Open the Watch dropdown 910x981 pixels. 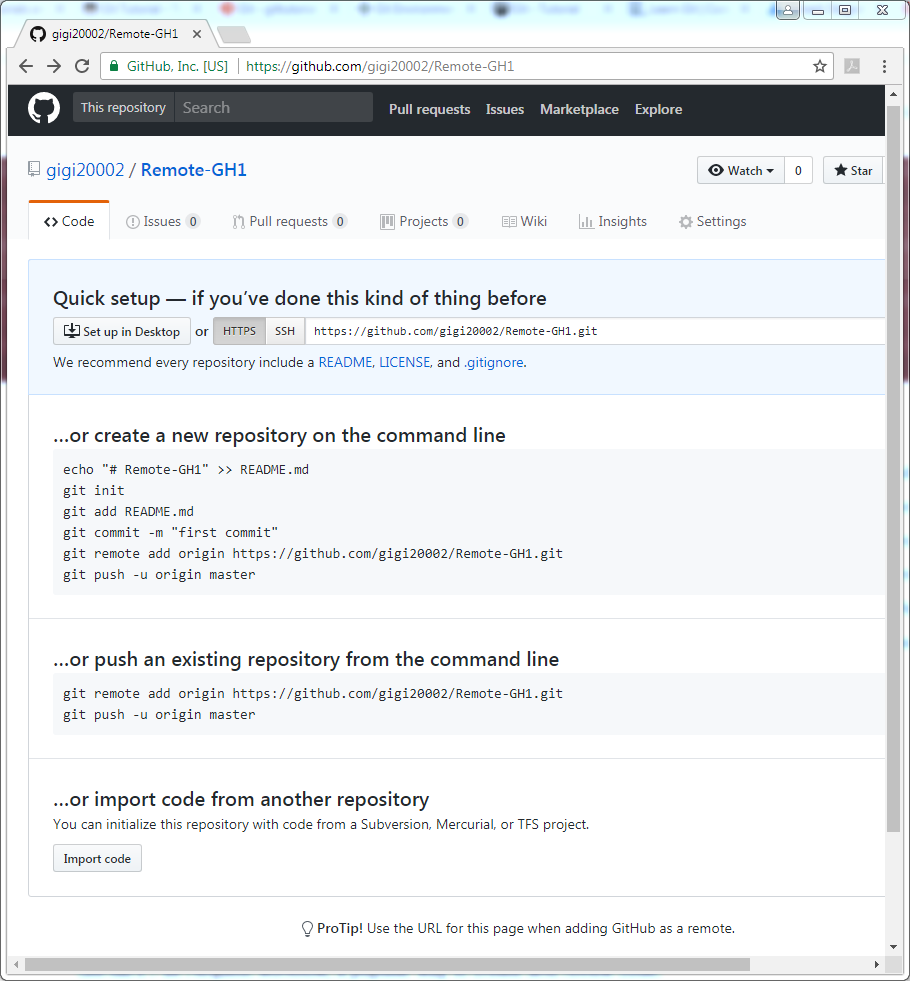click(x=741, y=170)
